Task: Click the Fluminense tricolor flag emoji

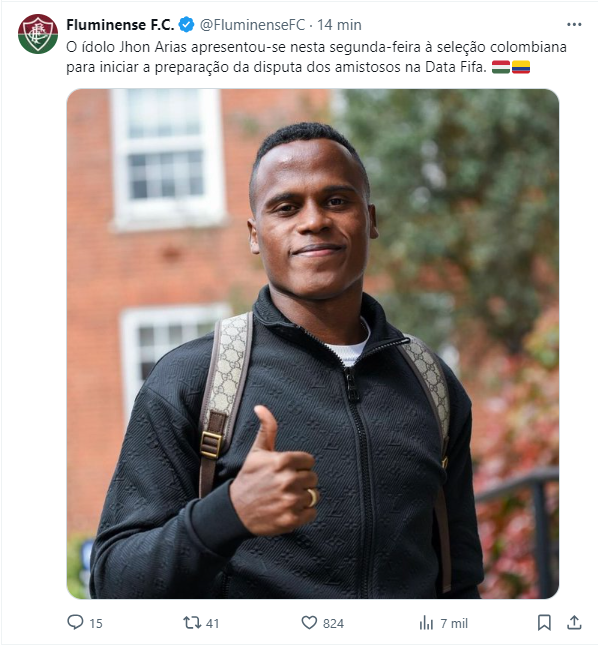Action: click(x=501, y=67)
